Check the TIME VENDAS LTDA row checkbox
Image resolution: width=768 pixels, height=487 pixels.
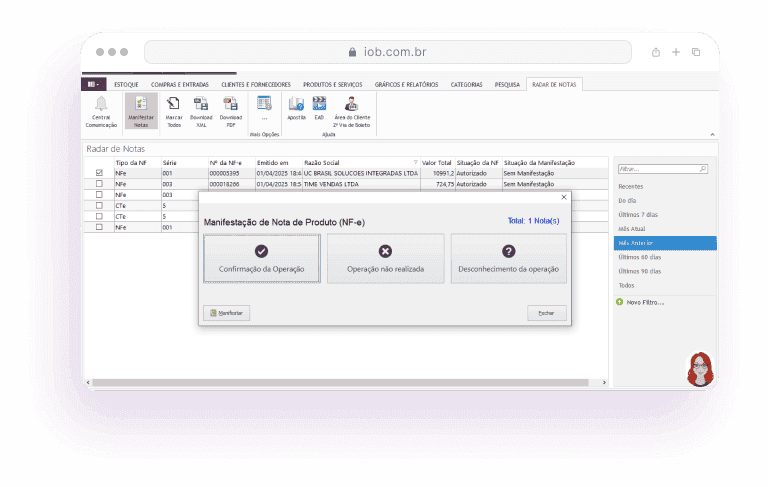(x=99, y=184)
